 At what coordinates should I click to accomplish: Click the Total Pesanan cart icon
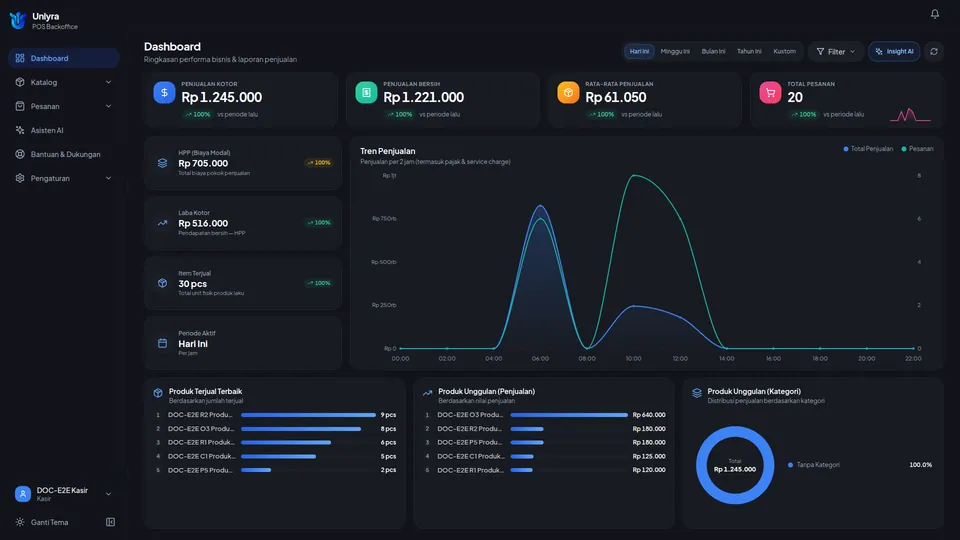[x=770, y=92]
